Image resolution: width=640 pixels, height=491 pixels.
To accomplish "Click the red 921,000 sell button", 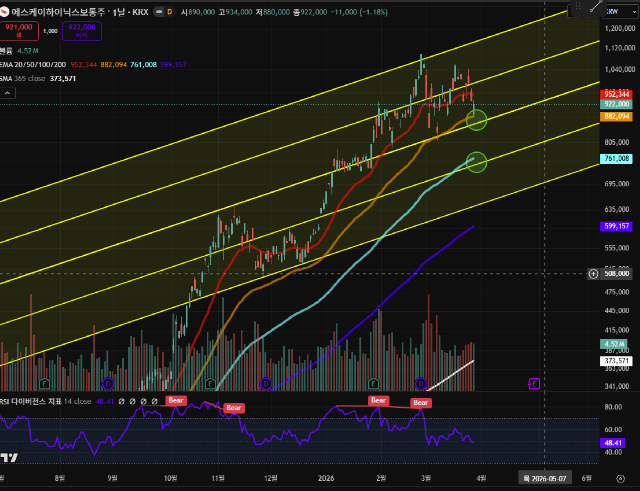I will (19, 31).
